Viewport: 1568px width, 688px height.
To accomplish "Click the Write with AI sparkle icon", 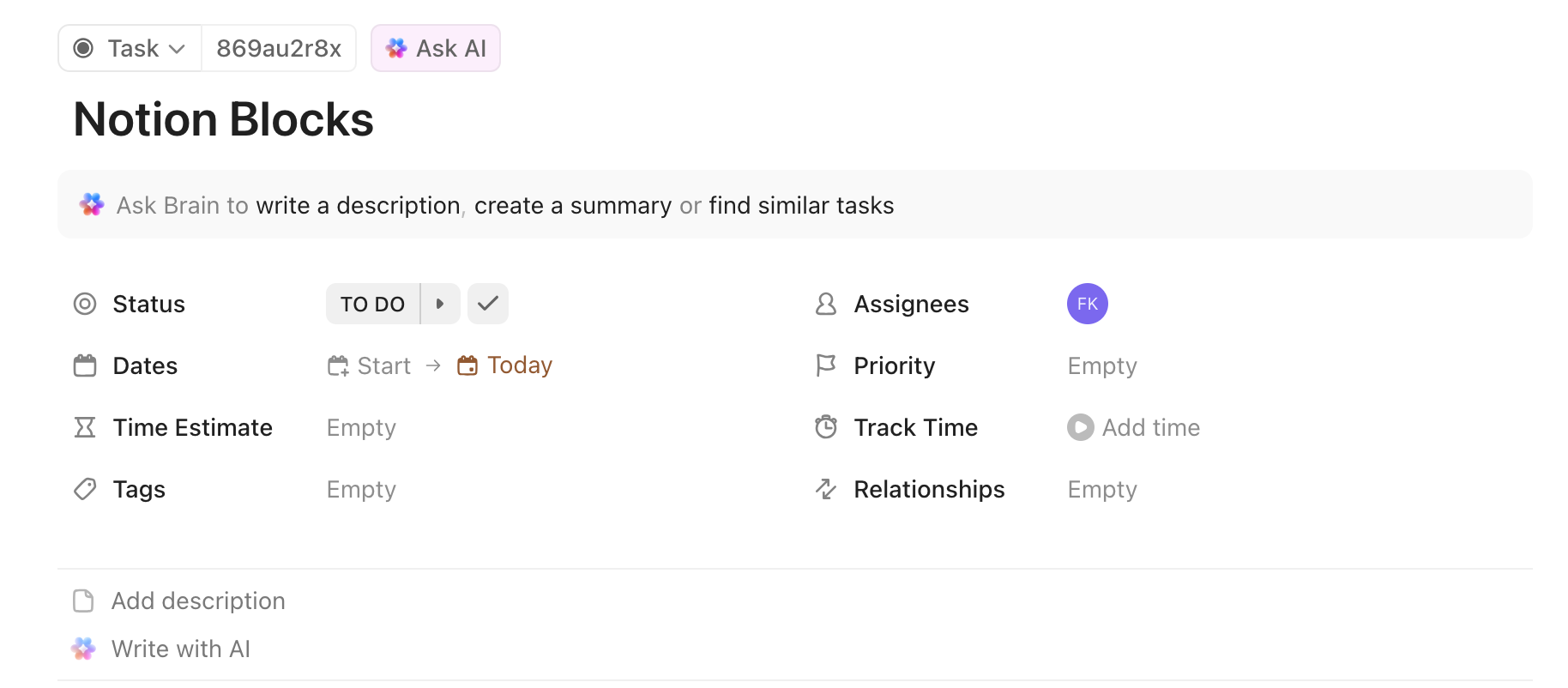I will [83, 649].
